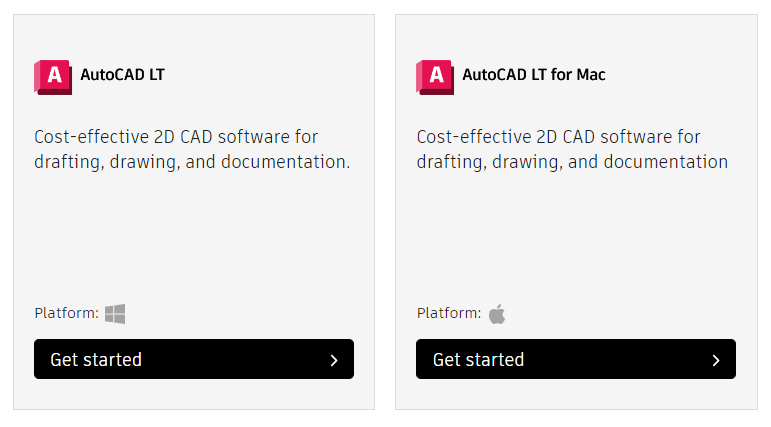Open the AutoCAD LT for Mac title

pos(533,75)
